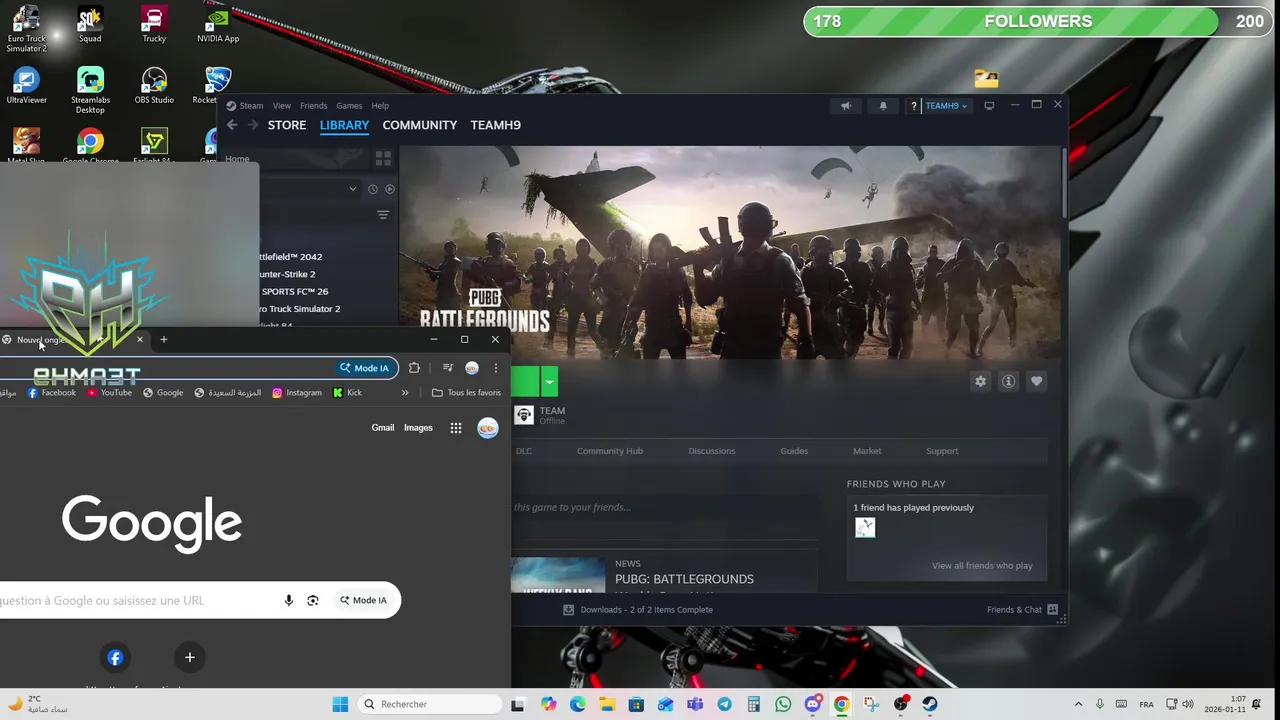The width and height of the screenshot is (1280, 720).
Task: Open Chrome extensions puzzle icon
Action: tap(414, 368)
